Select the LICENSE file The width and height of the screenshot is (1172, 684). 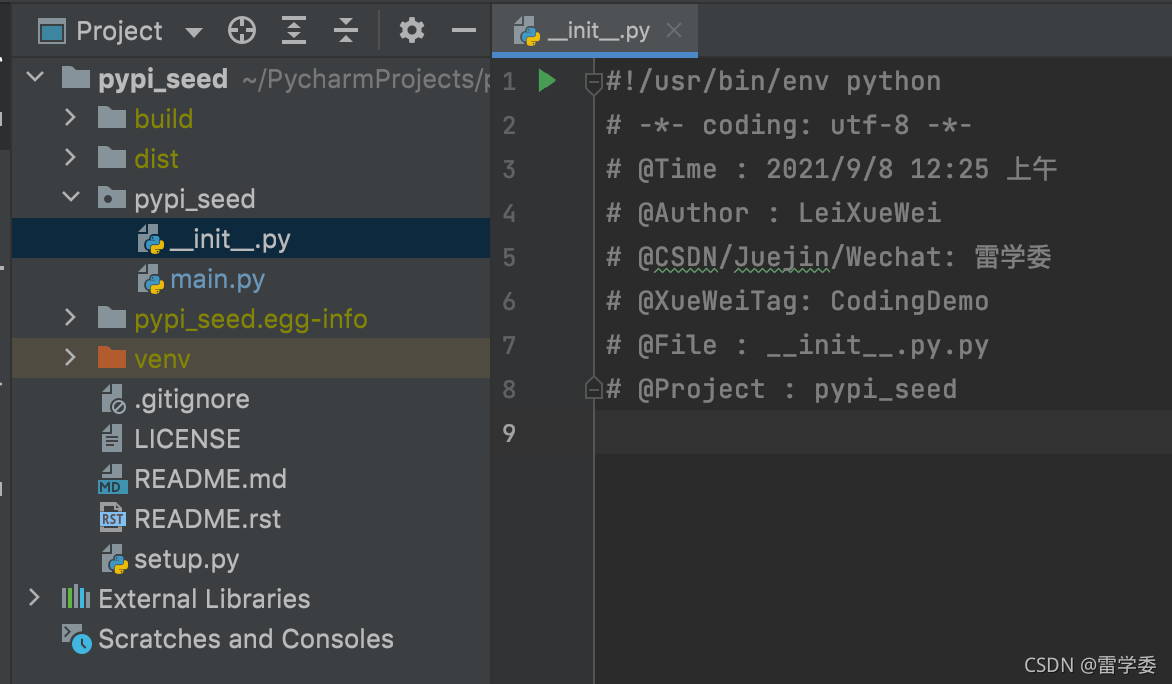click(188, 439)
